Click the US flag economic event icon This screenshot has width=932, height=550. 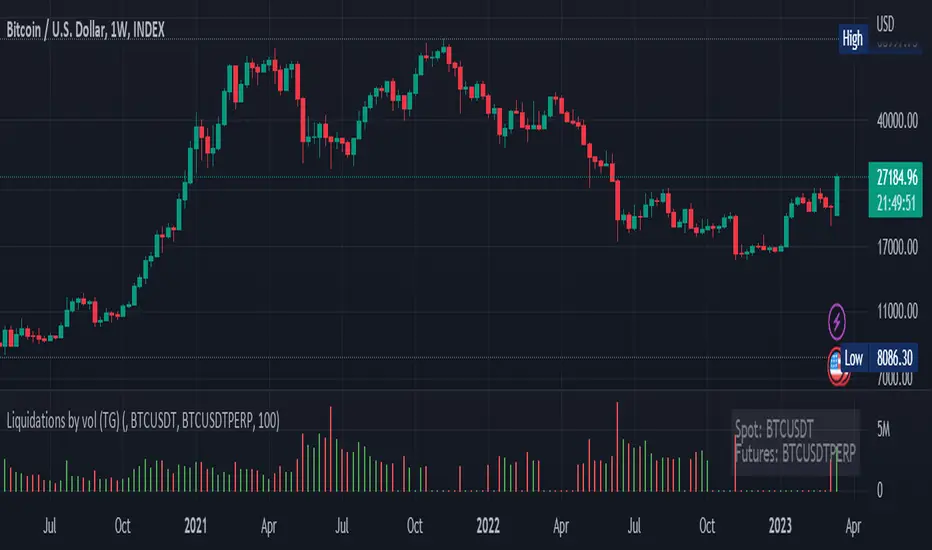click(839, 365)
